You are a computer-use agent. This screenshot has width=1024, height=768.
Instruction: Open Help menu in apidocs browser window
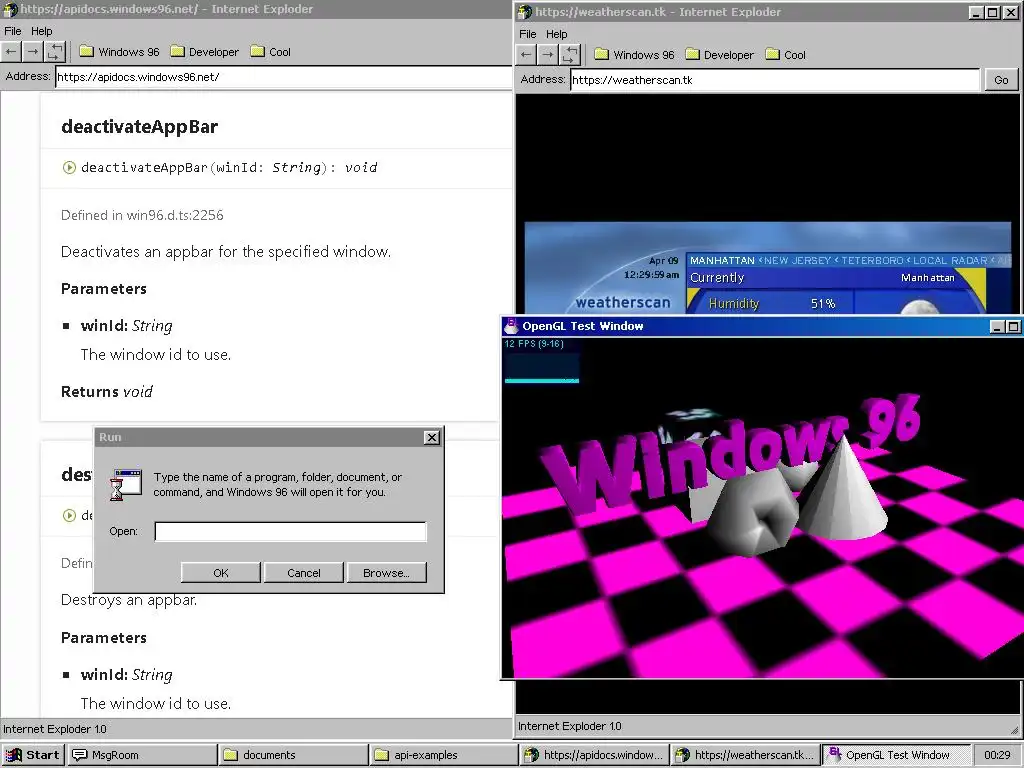tap(41, 31)
